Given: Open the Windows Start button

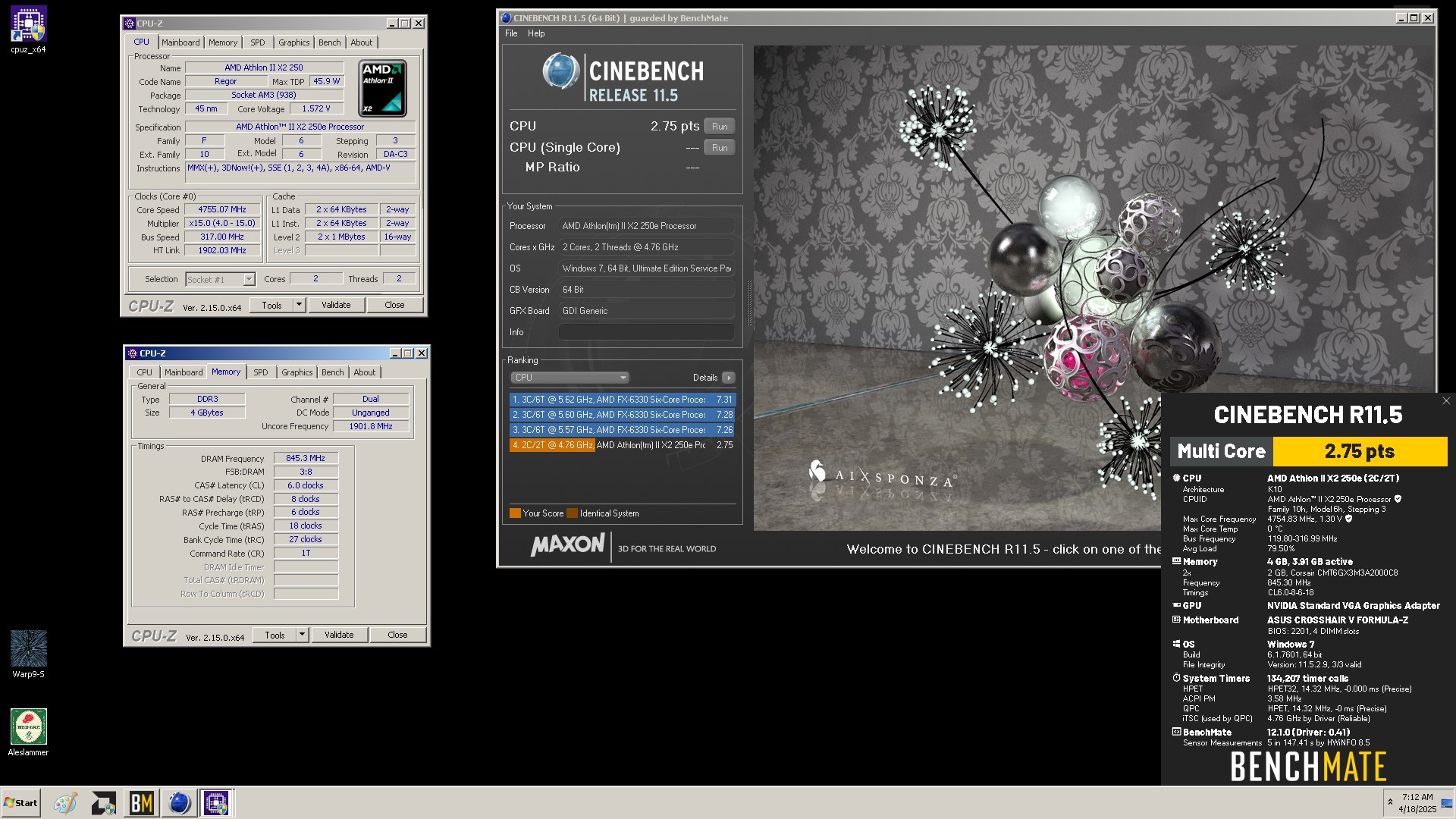Looking at the screenshot, I should (21, 803).
